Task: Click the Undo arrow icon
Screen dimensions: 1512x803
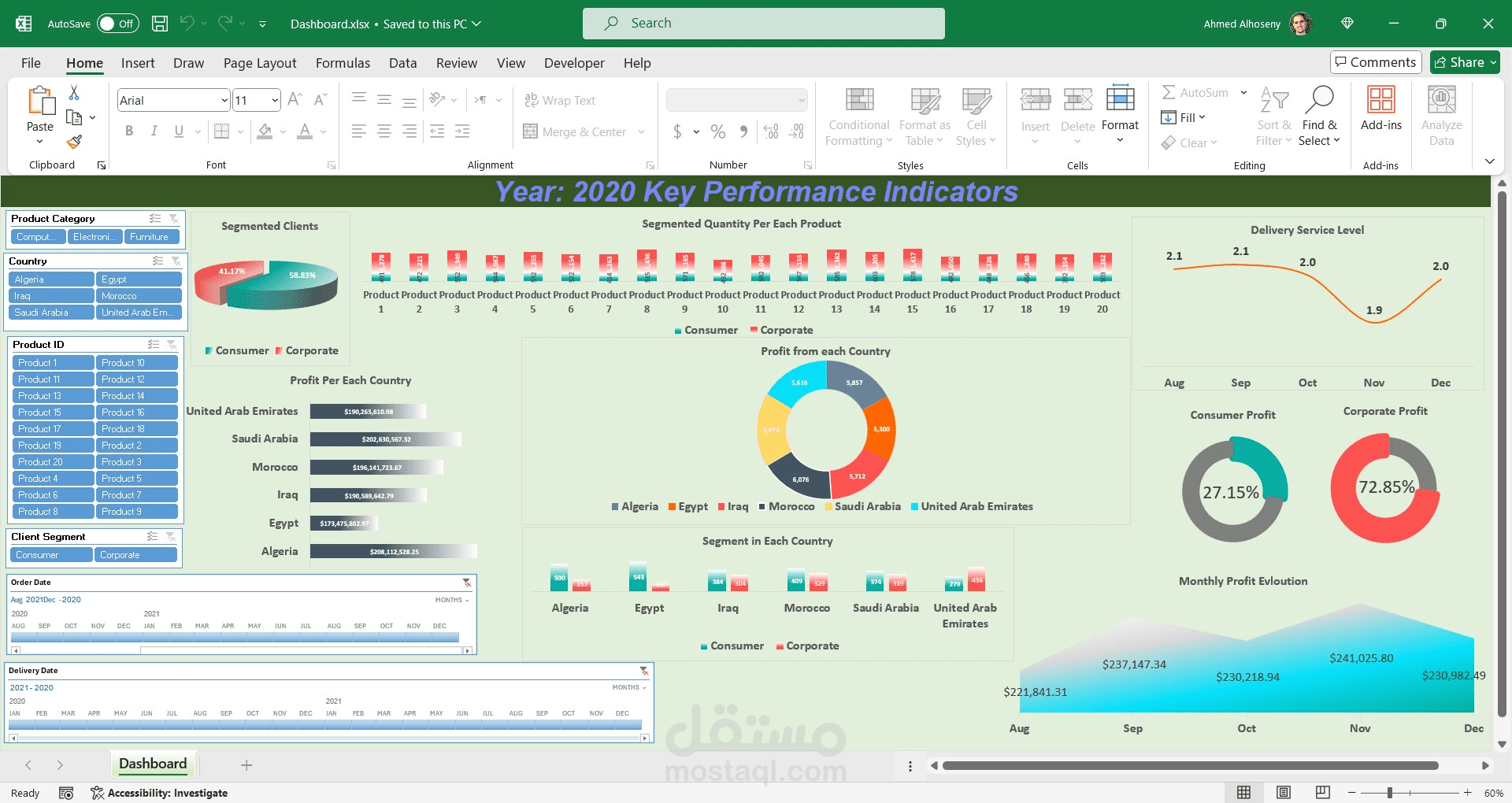Action: click(x=187, y=24)
